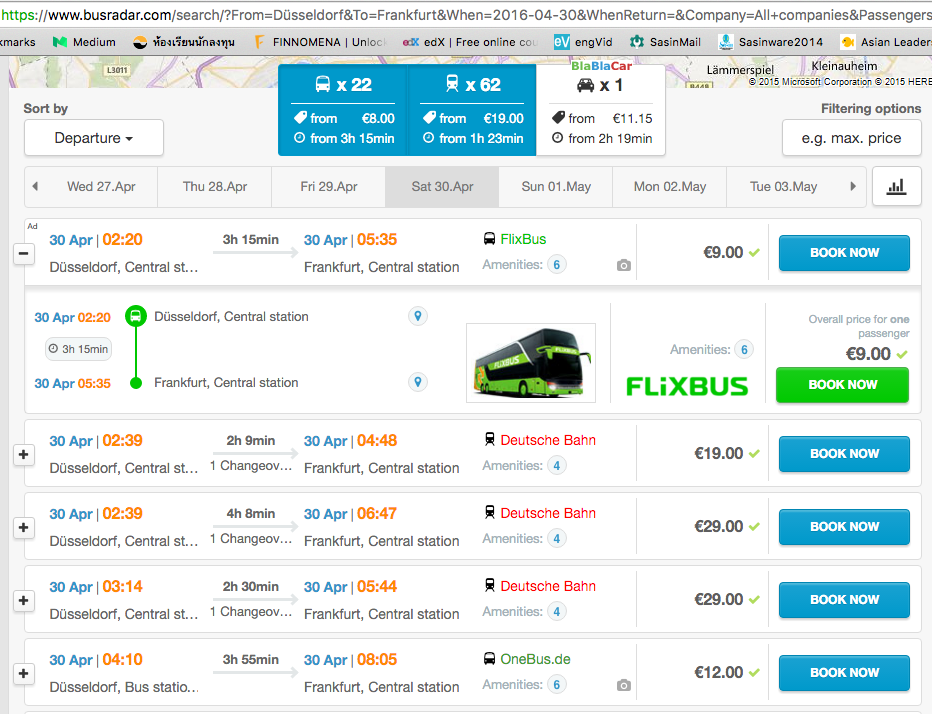Open the Medium bookmark
This screenshot has height=714, width=932.
click(x=84, y=42)
